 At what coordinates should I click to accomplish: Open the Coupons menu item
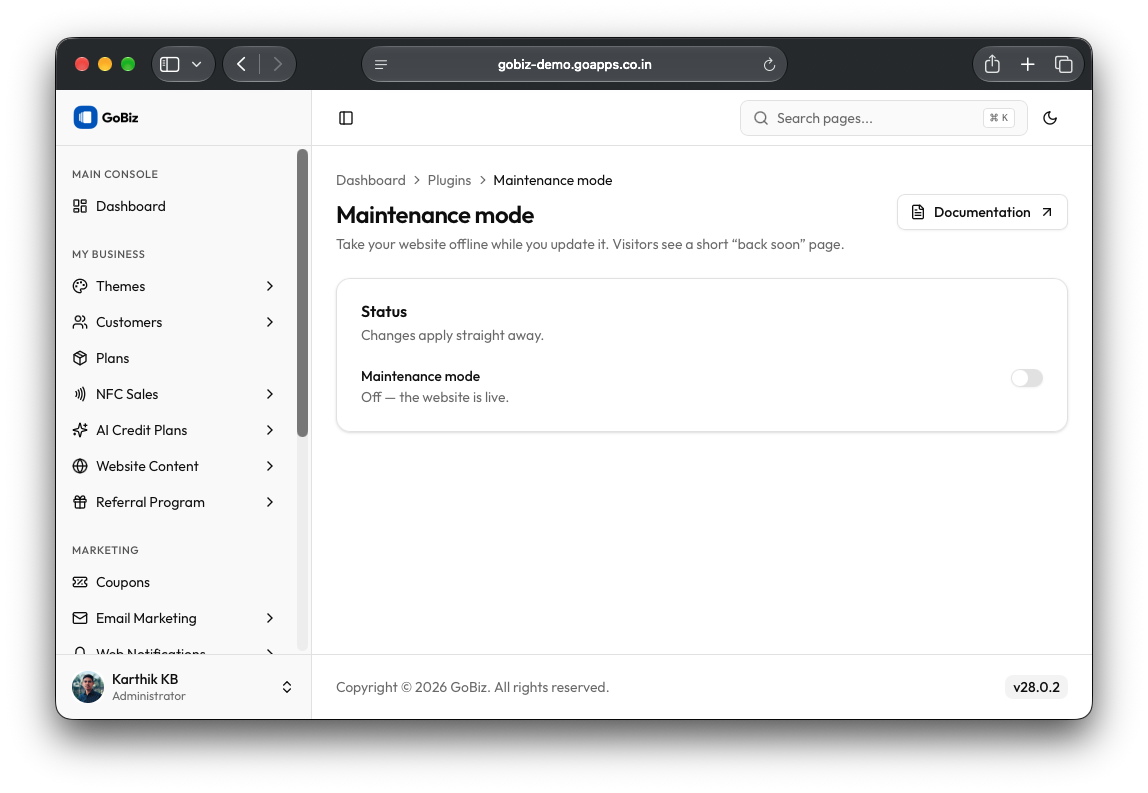[174, 582]
